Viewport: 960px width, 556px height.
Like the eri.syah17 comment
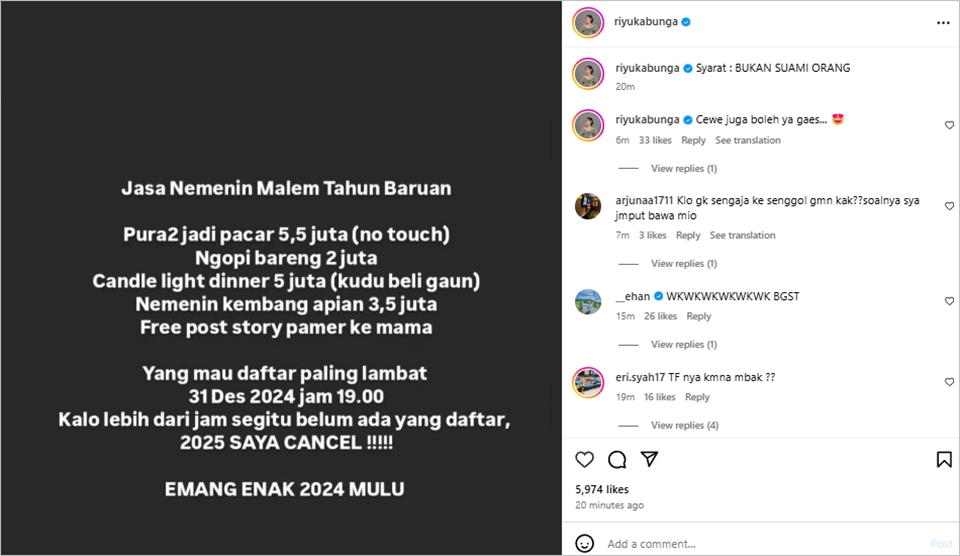pos(949,381)
